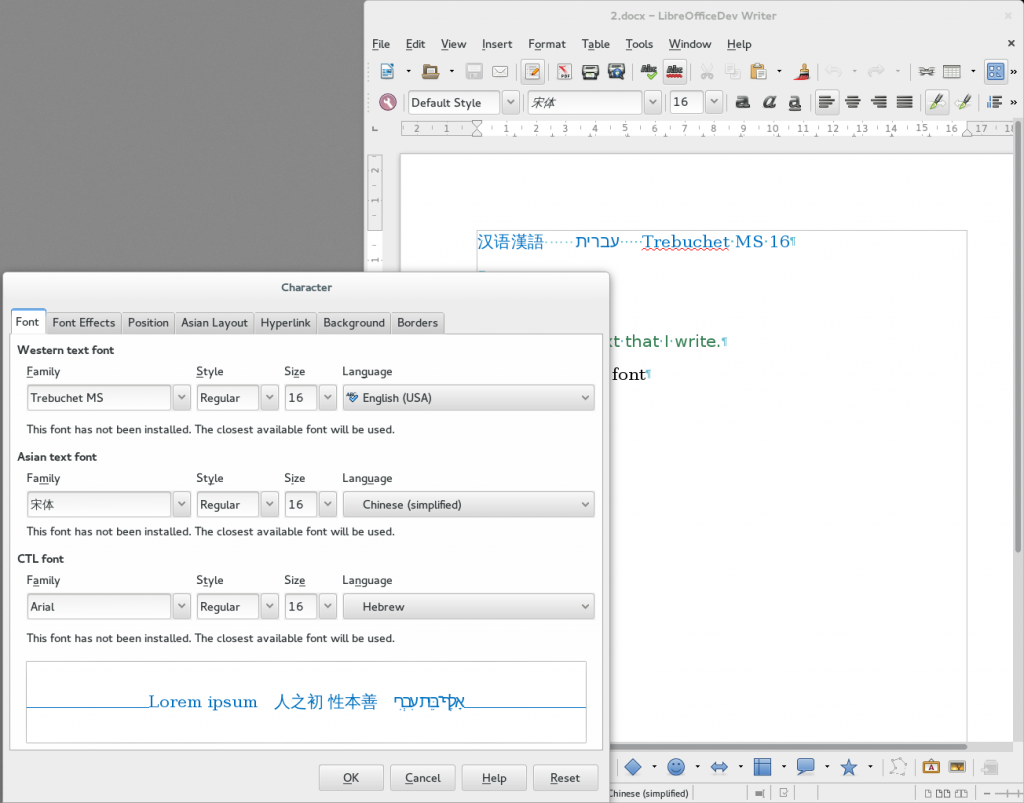
Task: Open the Fontwork Gallery icon
Action: [931, 766]
